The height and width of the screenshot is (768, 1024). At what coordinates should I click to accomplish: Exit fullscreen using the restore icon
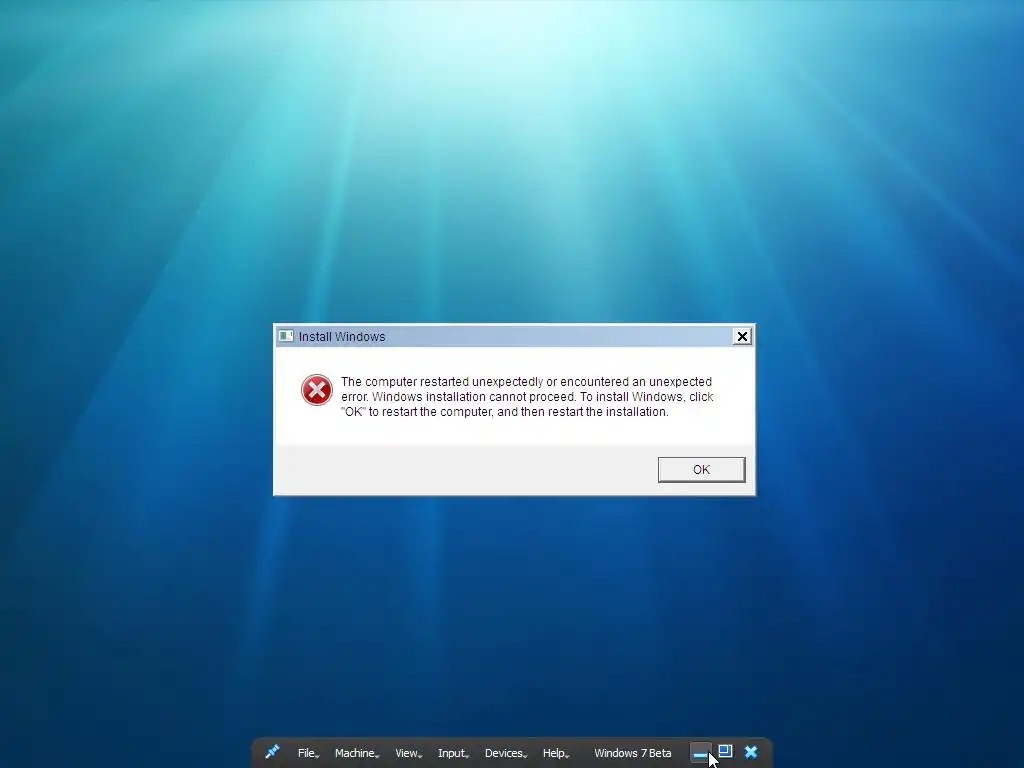coord(726,752)
